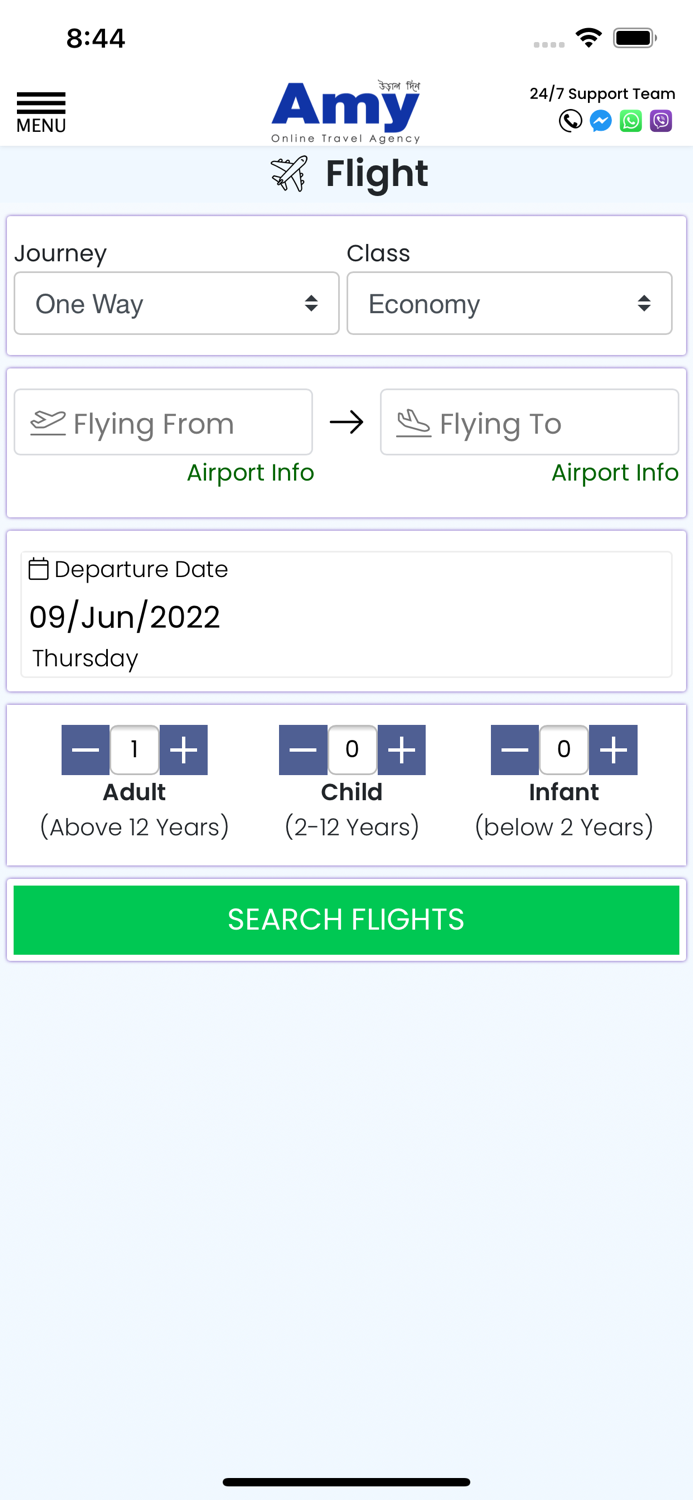Decrease Adult passenger count
The image size is (693, 1500).
point(85,750)
